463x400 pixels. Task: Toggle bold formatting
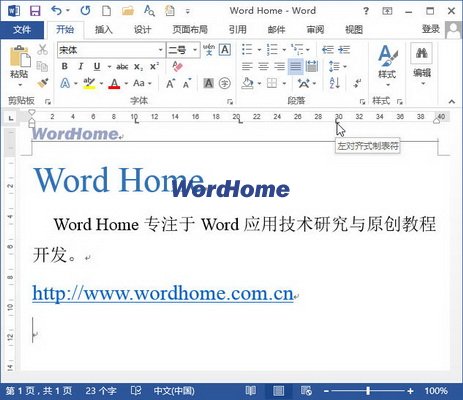click(65, 66)
